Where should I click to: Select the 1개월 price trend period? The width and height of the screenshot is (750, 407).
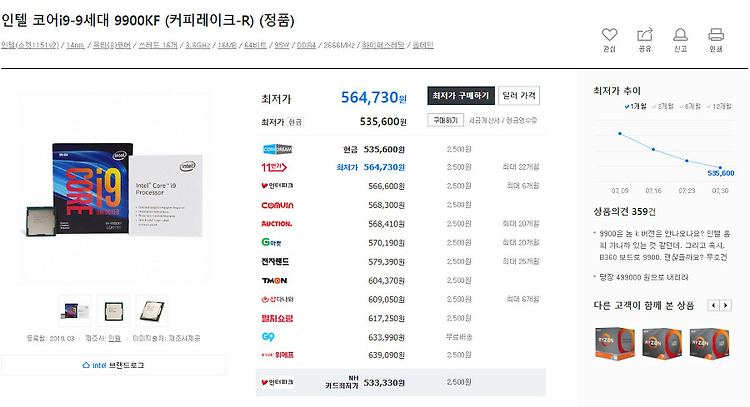coord(635,106)
